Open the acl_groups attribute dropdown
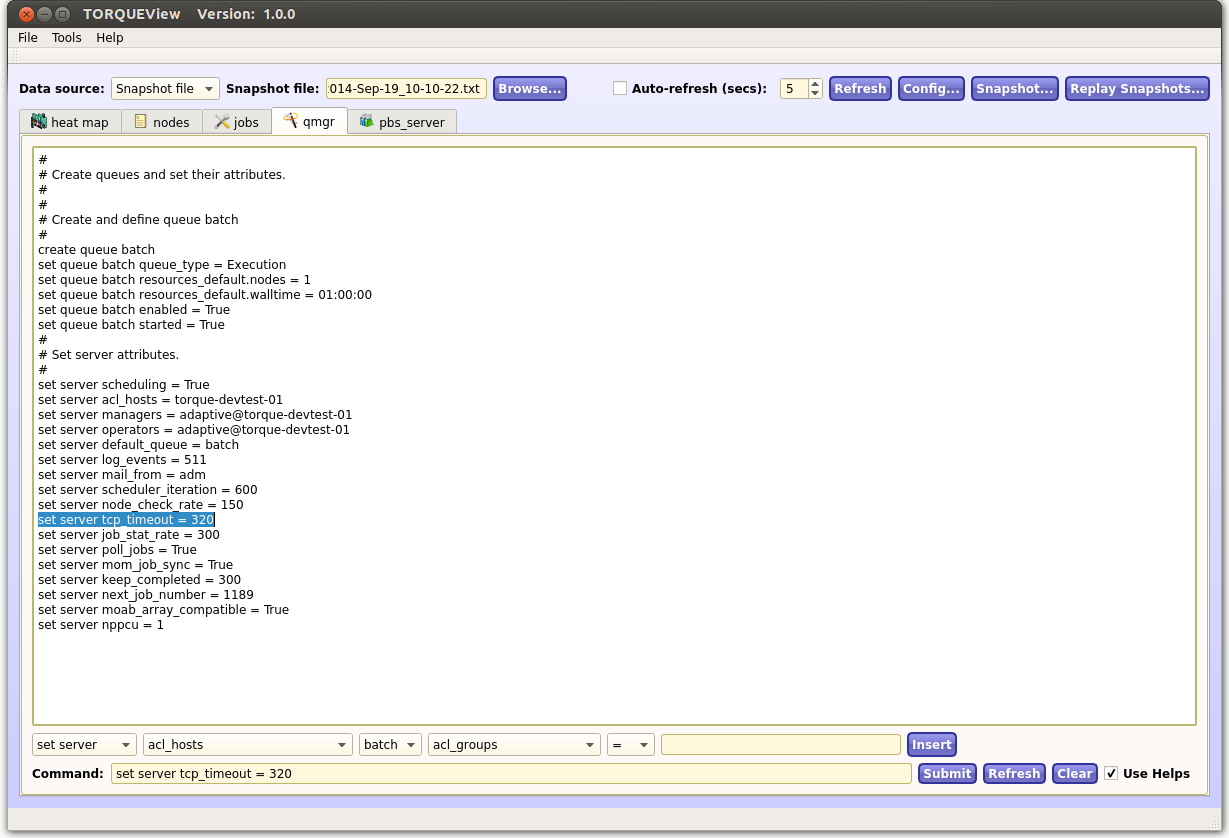 click(x=514, y=745)
